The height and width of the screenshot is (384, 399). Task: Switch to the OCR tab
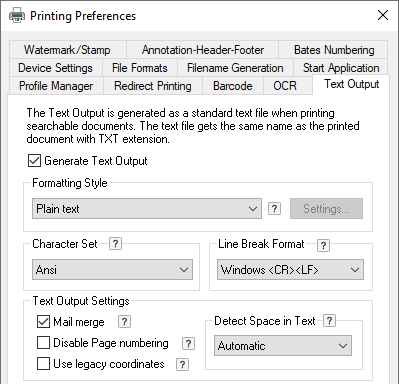(285, 86)
